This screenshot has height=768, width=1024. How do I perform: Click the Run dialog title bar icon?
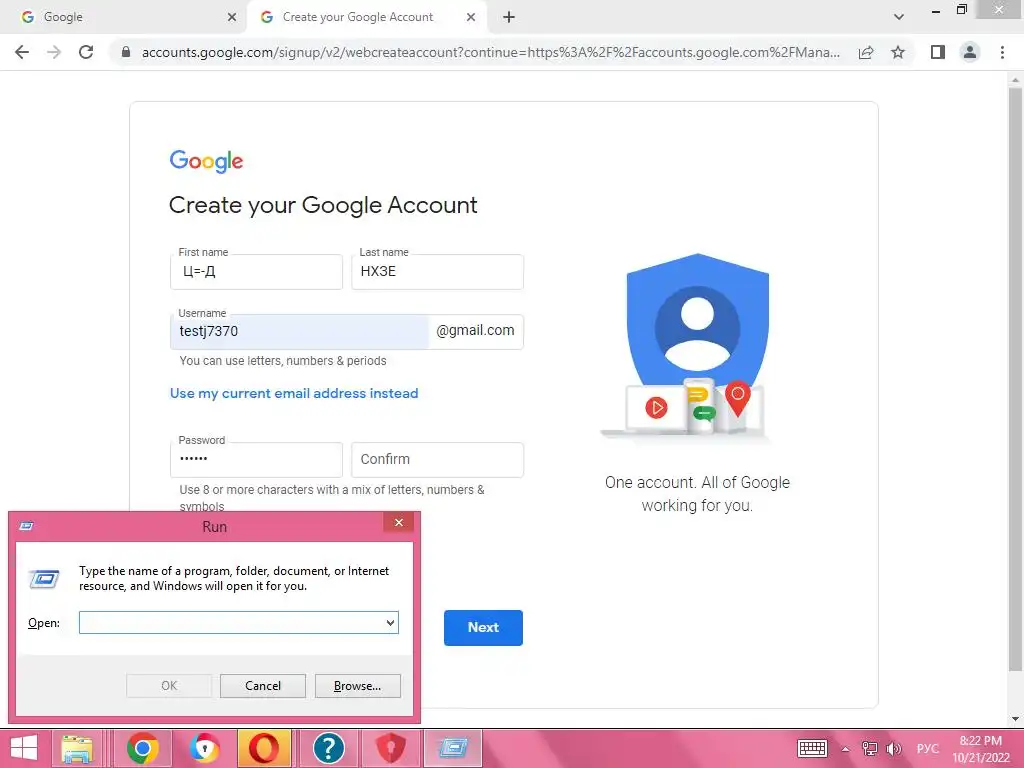coord(27,526)
